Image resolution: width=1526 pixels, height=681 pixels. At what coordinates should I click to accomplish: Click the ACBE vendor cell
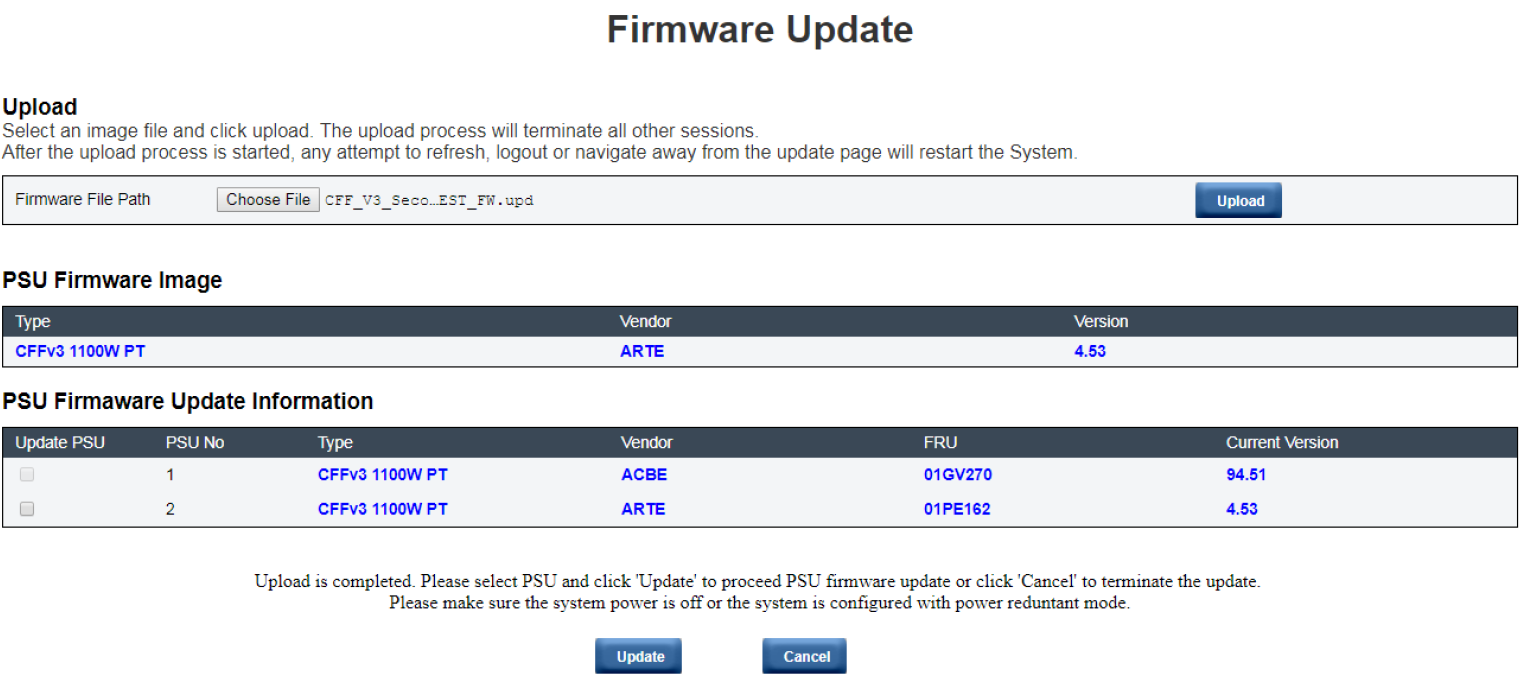tap(644, 475)
